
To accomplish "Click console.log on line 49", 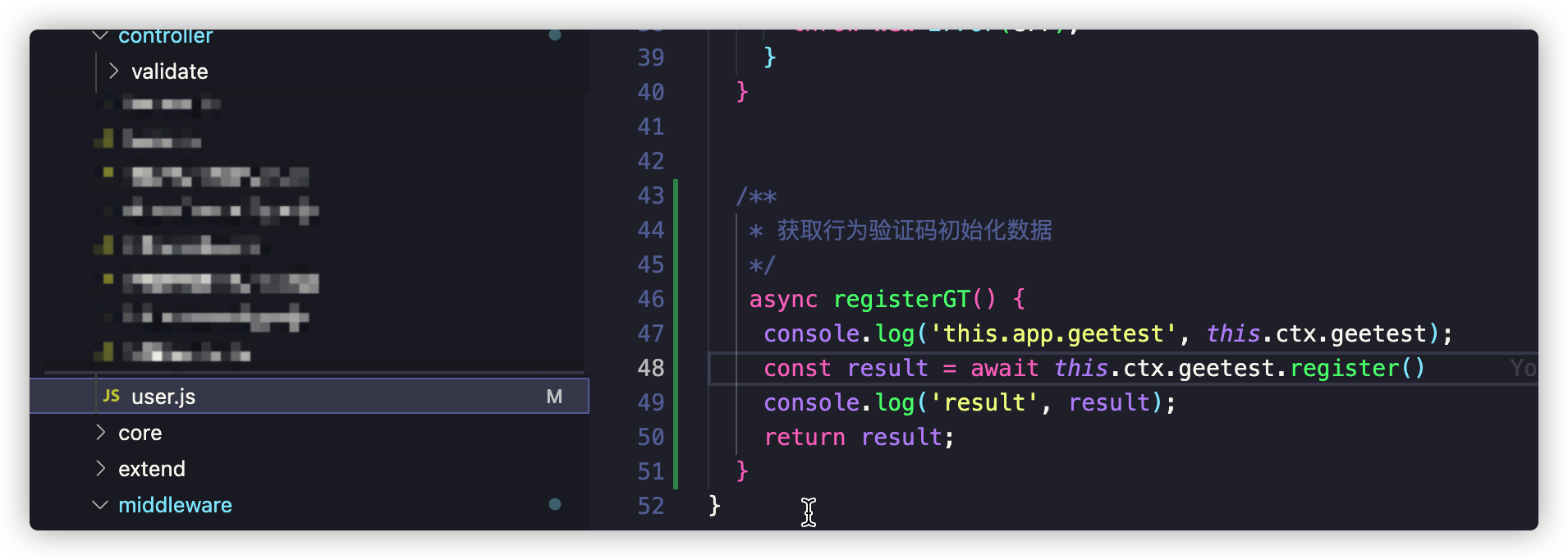I will 839,402.
